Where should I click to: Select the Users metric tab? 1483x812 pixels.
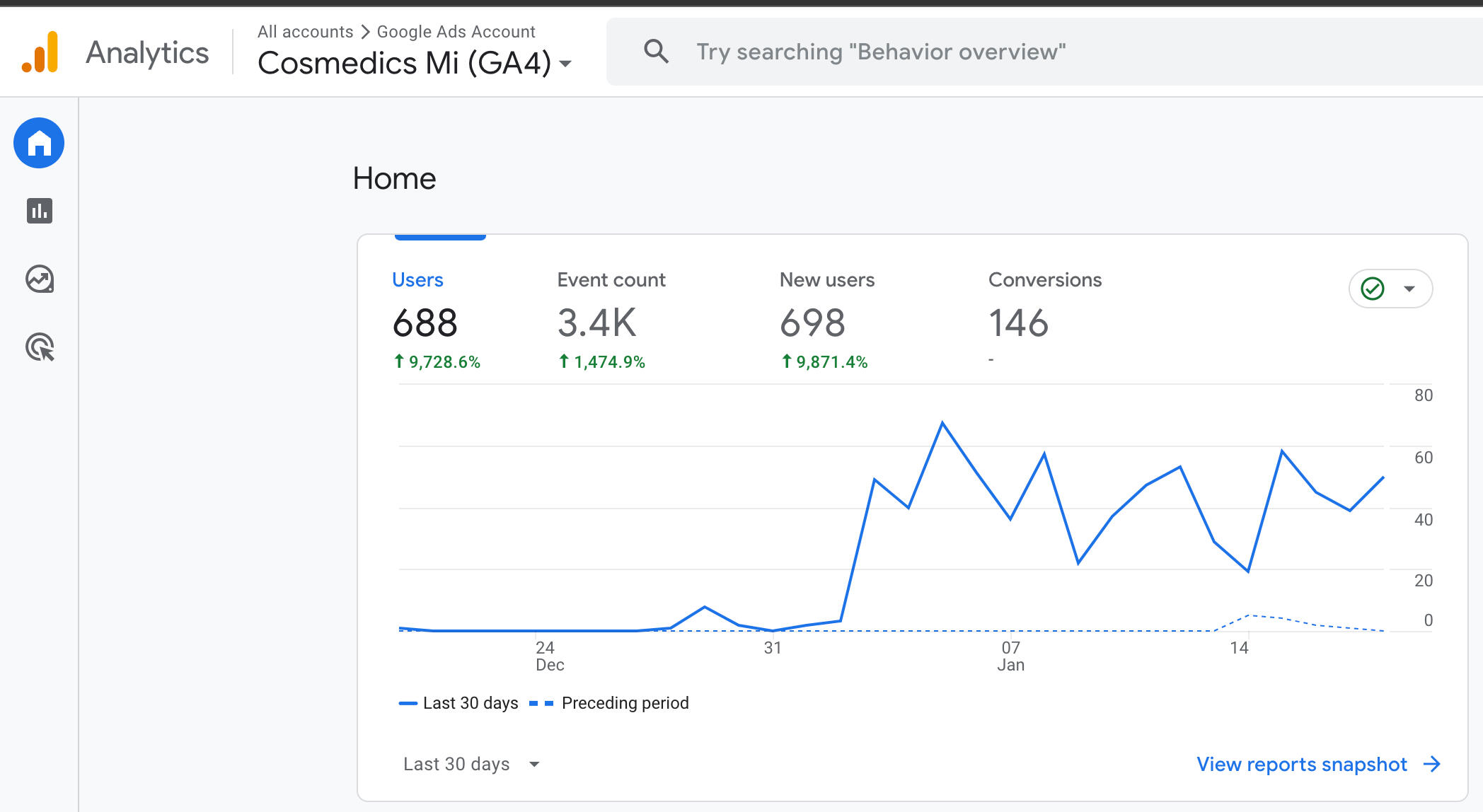pyautogui.click(x=417, y=280)
